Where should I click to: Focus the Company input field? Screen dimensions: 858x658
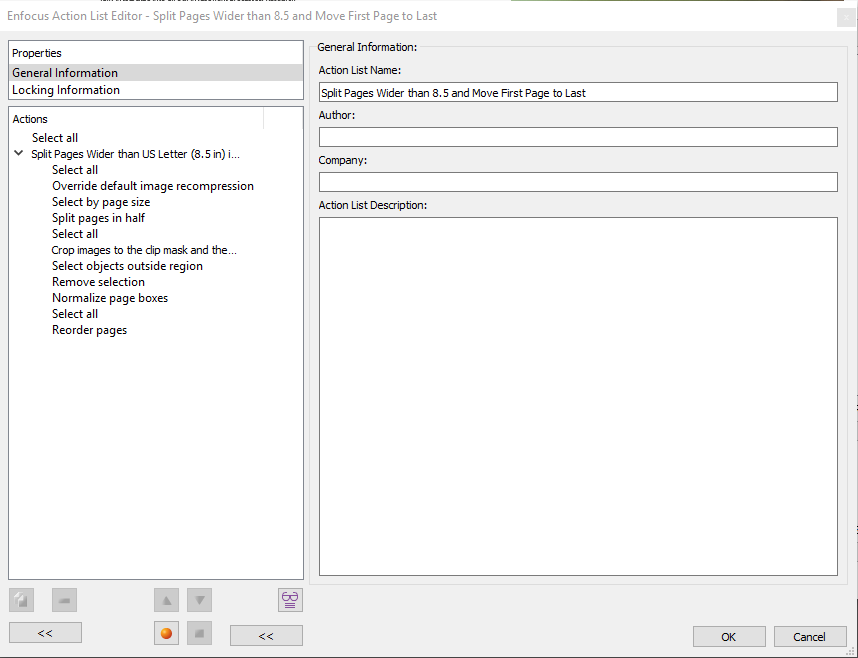coord(577,182)
